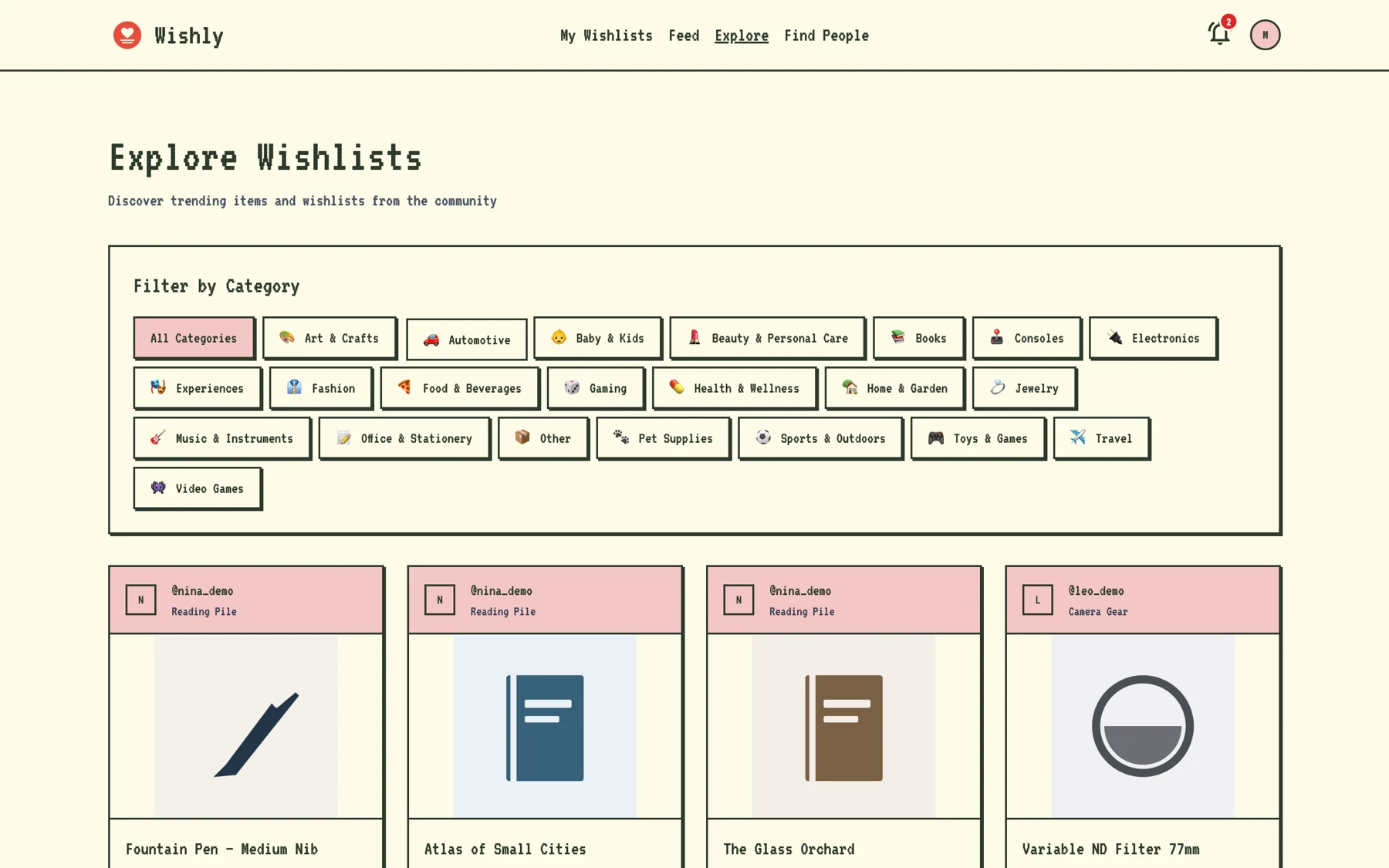Open the user profile avatar menu
1389x868 pixels.
click(1265, 35)
